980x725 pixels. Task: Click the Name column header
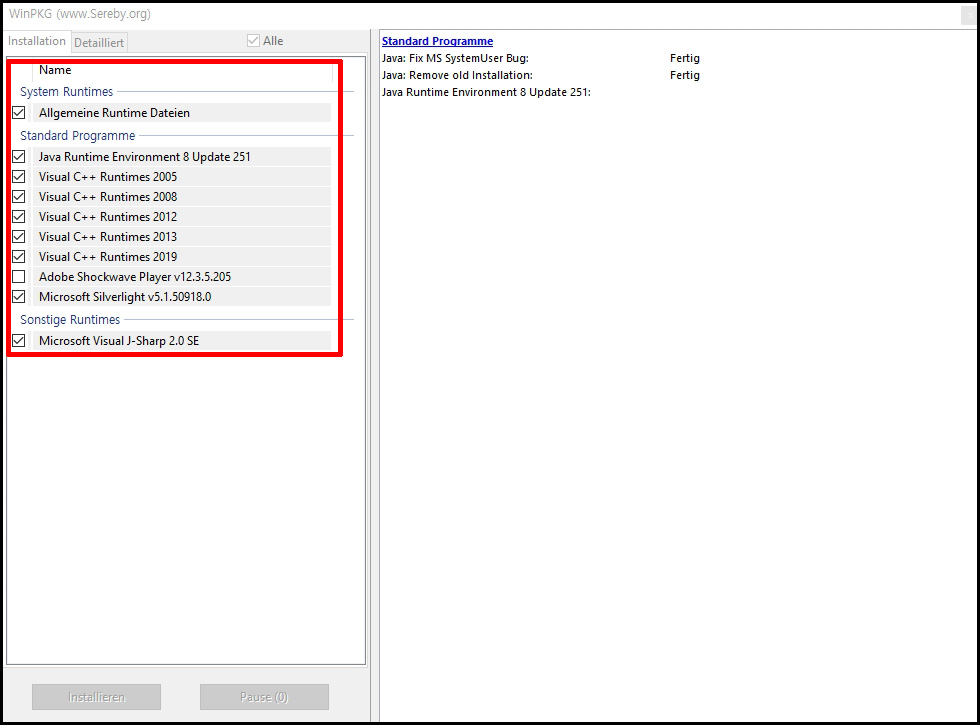coord(182,70)
